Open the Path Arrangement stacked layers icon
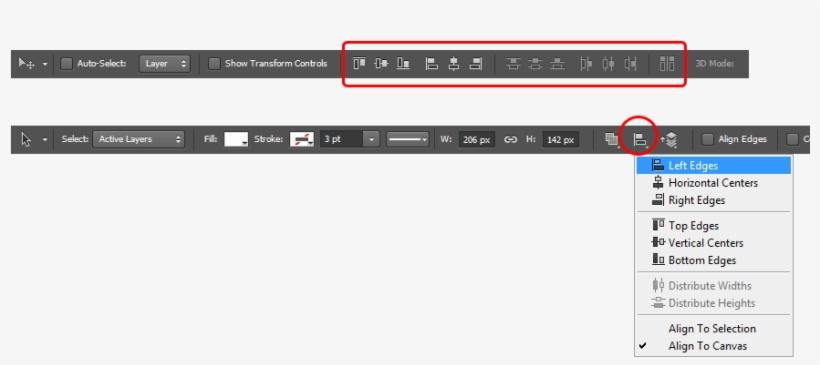This screenshot has height=365, width=820. pos(669,140)
